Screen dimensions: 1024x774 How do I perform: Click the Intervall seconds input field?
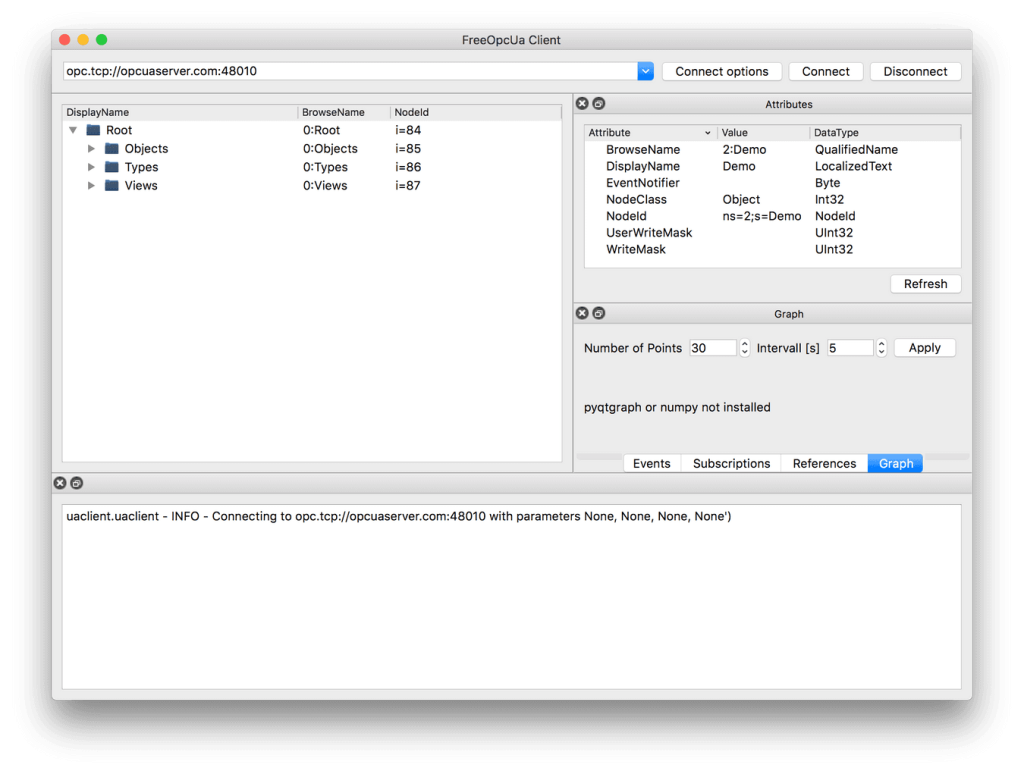pyautogui.click(x=849, y=348)
